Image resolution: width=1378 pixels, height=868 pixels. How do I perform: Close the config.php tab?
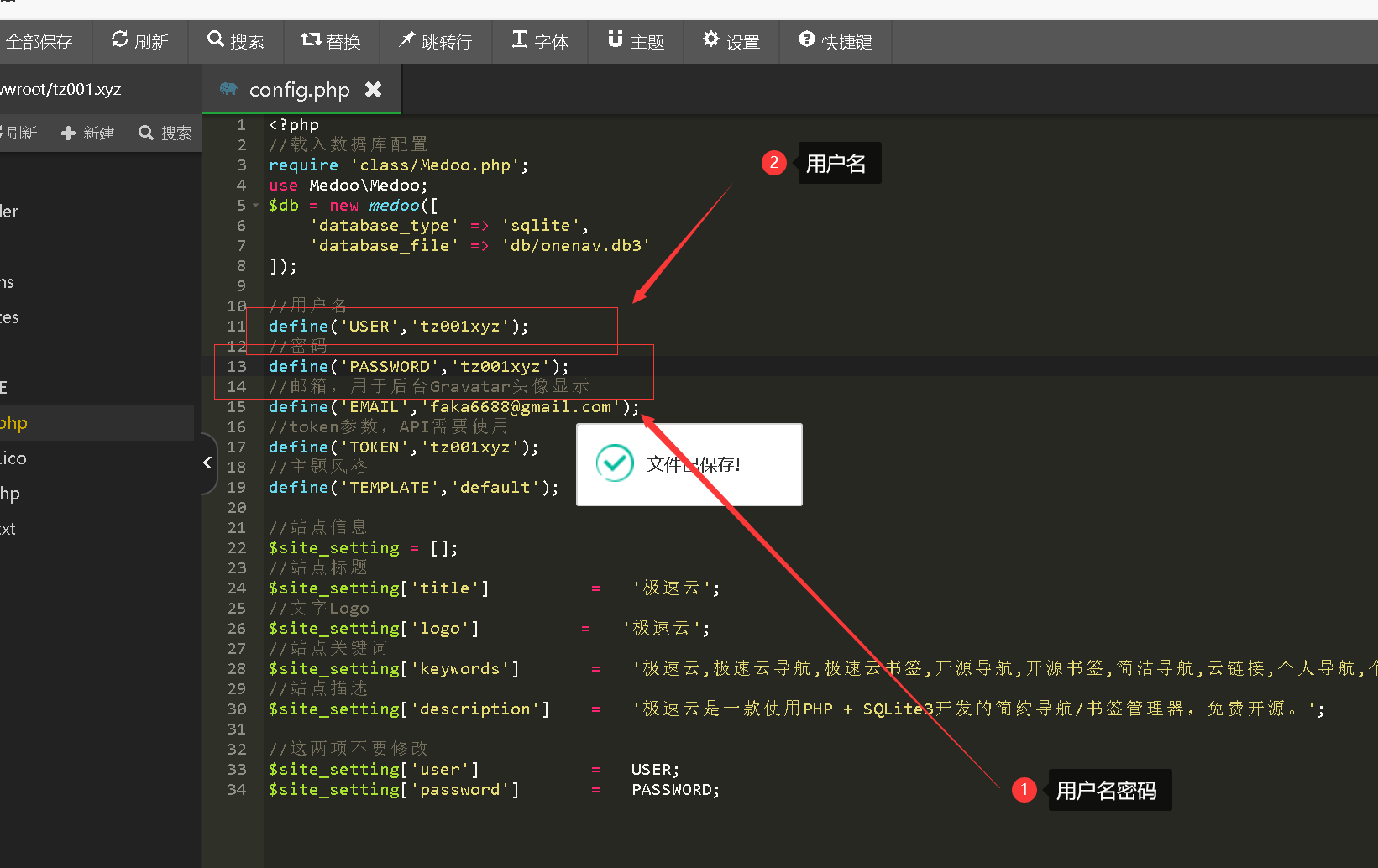(x=374, y=89)
